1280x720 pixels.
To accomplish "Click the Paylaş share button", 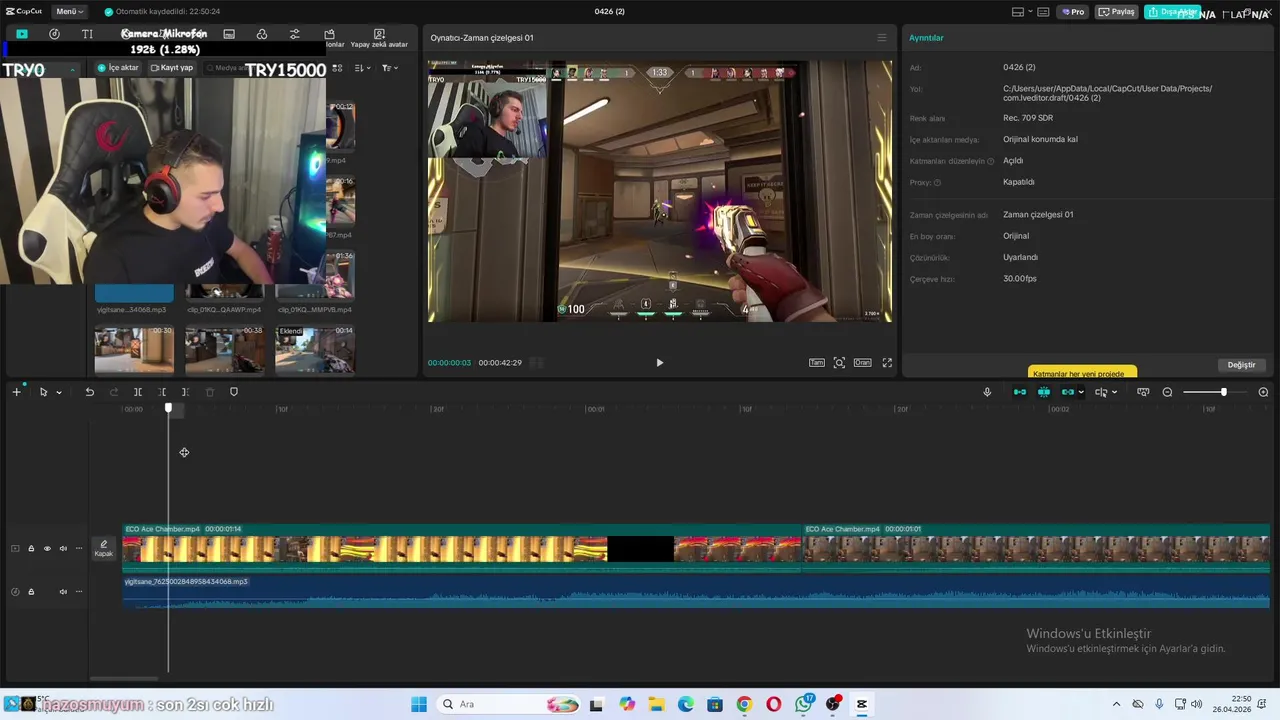I will pos(1118,12).
